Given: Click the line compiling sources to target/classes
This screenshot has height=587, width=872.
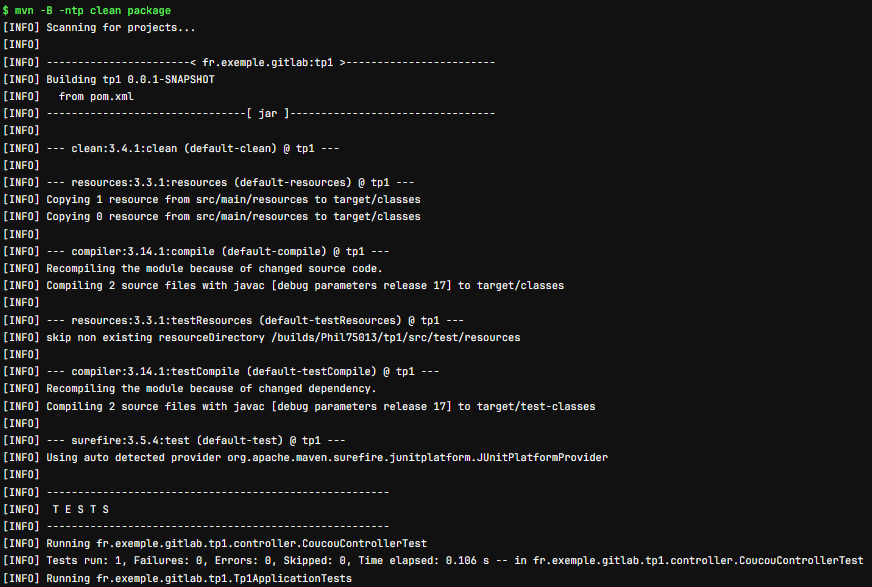Looking at the screenshot, I should tap(305, 285).
